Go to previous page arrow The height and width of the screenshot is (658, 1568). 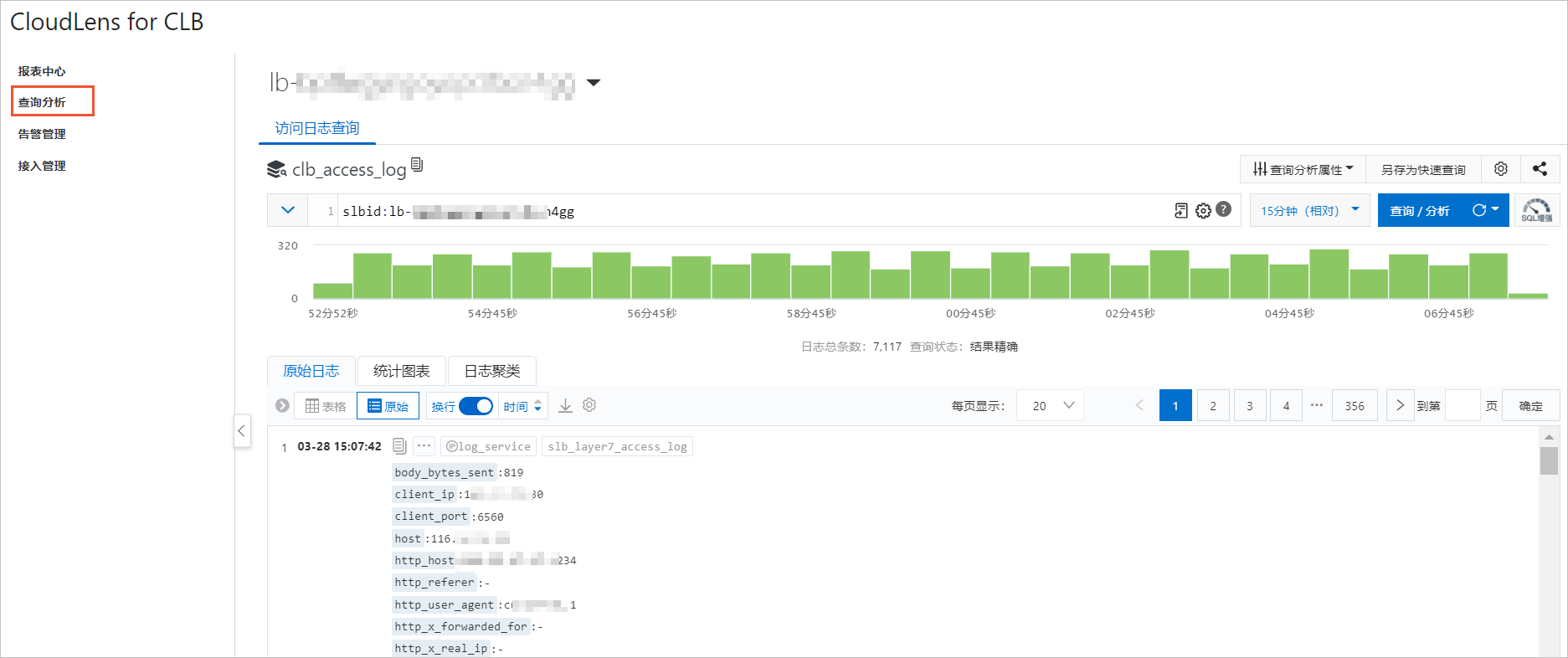[1139, 405]
